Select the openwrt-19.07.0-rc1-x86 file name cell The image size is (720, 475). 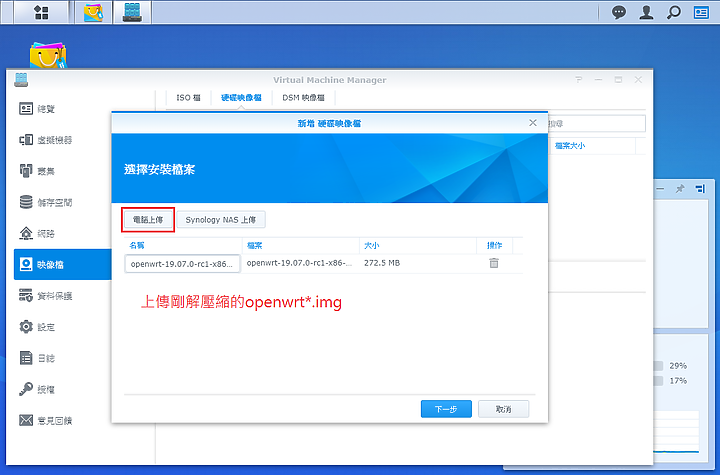click(x=299, y=263)
